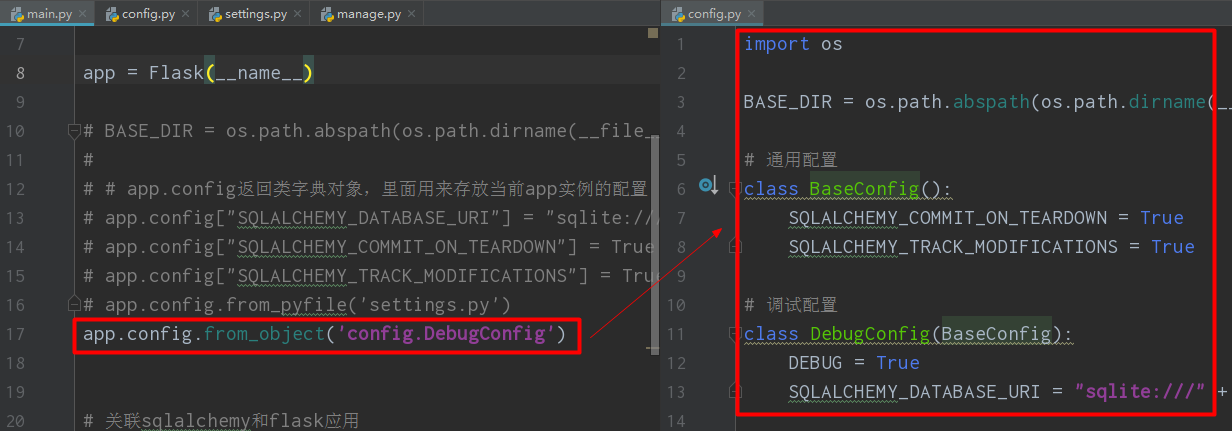1232x431 pixels.
Task: Click line number 17 in main.py gutter
Action: pyautogui.click(x=15, y=333)
